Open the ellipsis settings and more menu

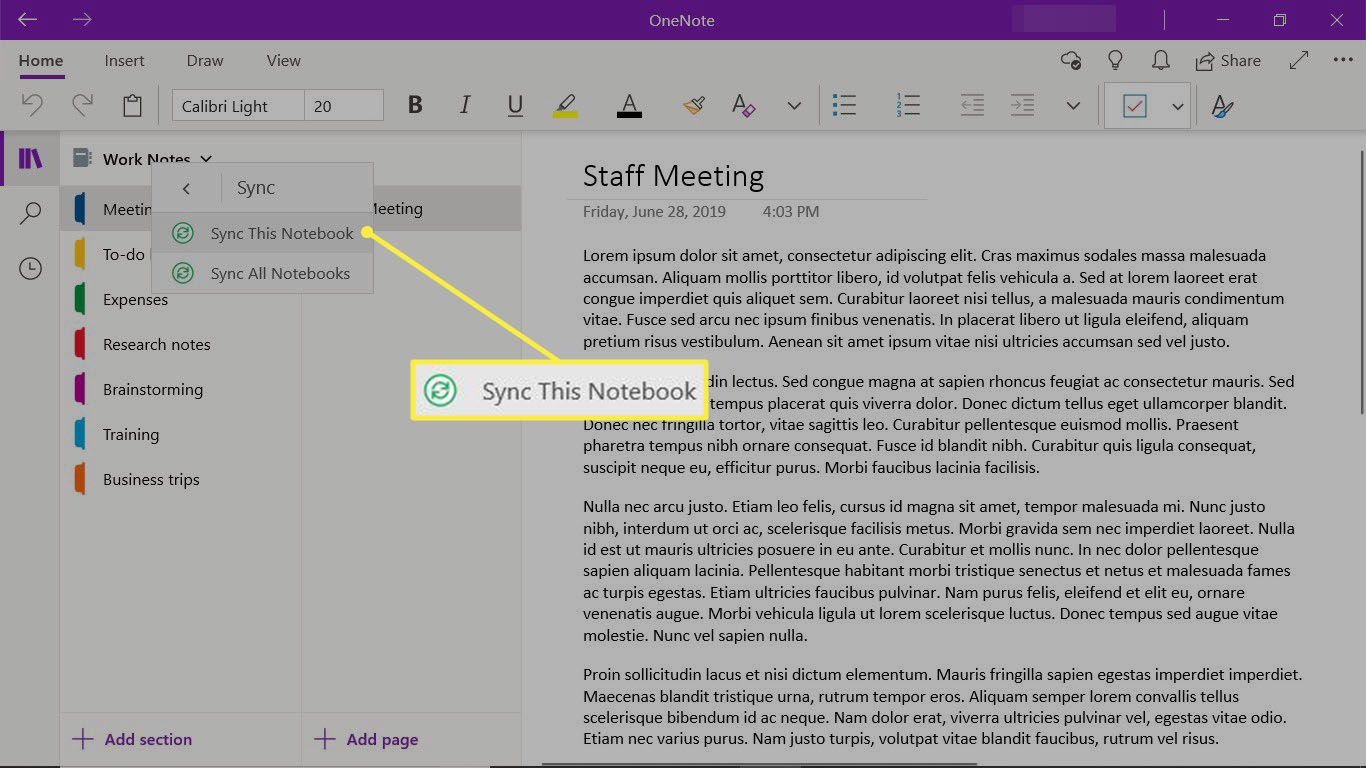1343,61
